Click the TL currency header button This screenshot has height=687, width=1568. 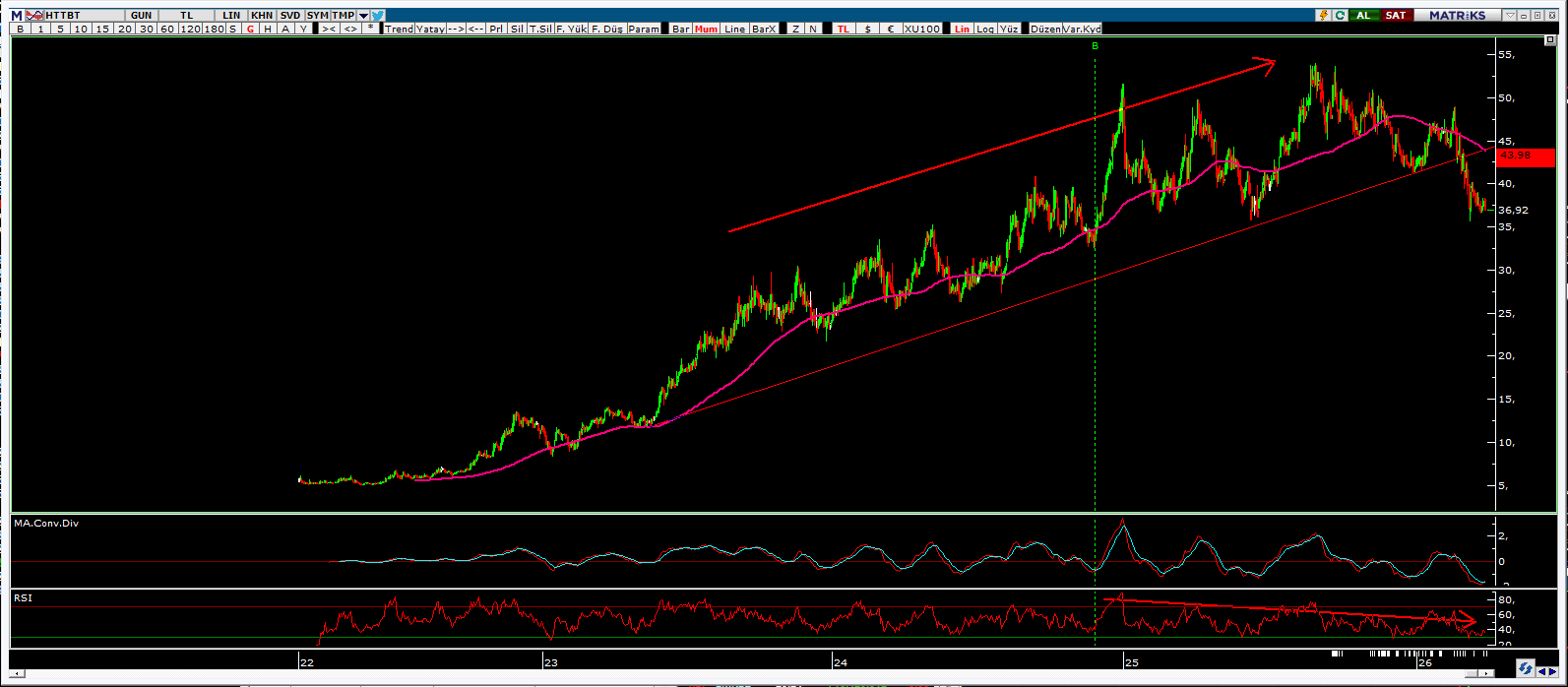point(186,16)
